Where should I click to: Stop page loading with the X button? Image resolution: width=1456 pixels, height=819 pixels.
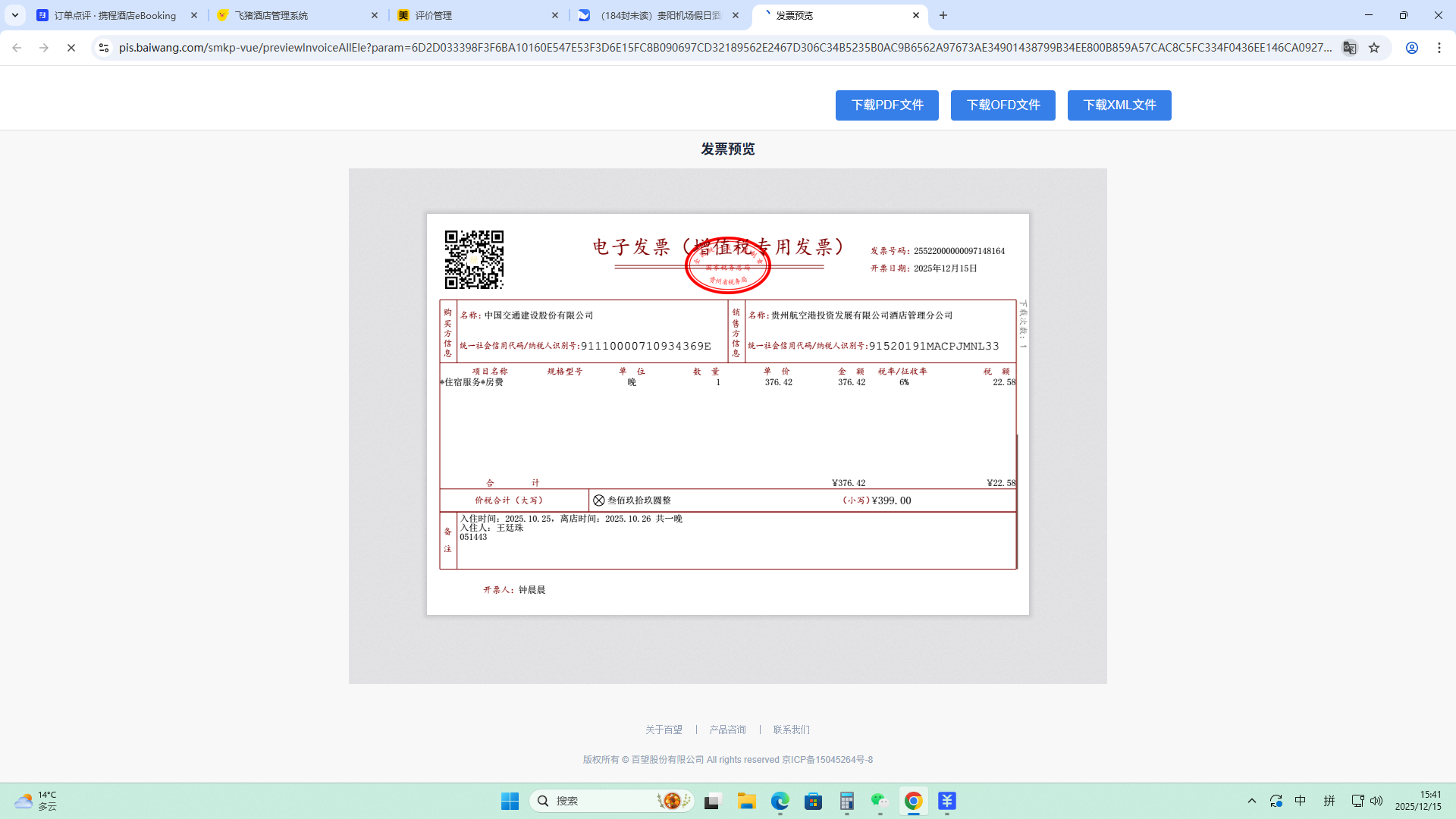pos(71,48)
